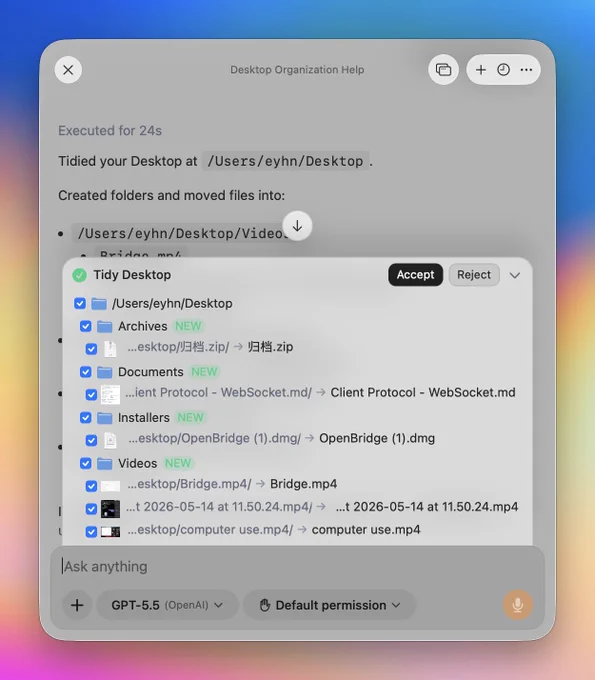
Task: Uncheck the 2026-05-14 at 11.50.24.mp4 checkbox
Action: coord(91,509)
